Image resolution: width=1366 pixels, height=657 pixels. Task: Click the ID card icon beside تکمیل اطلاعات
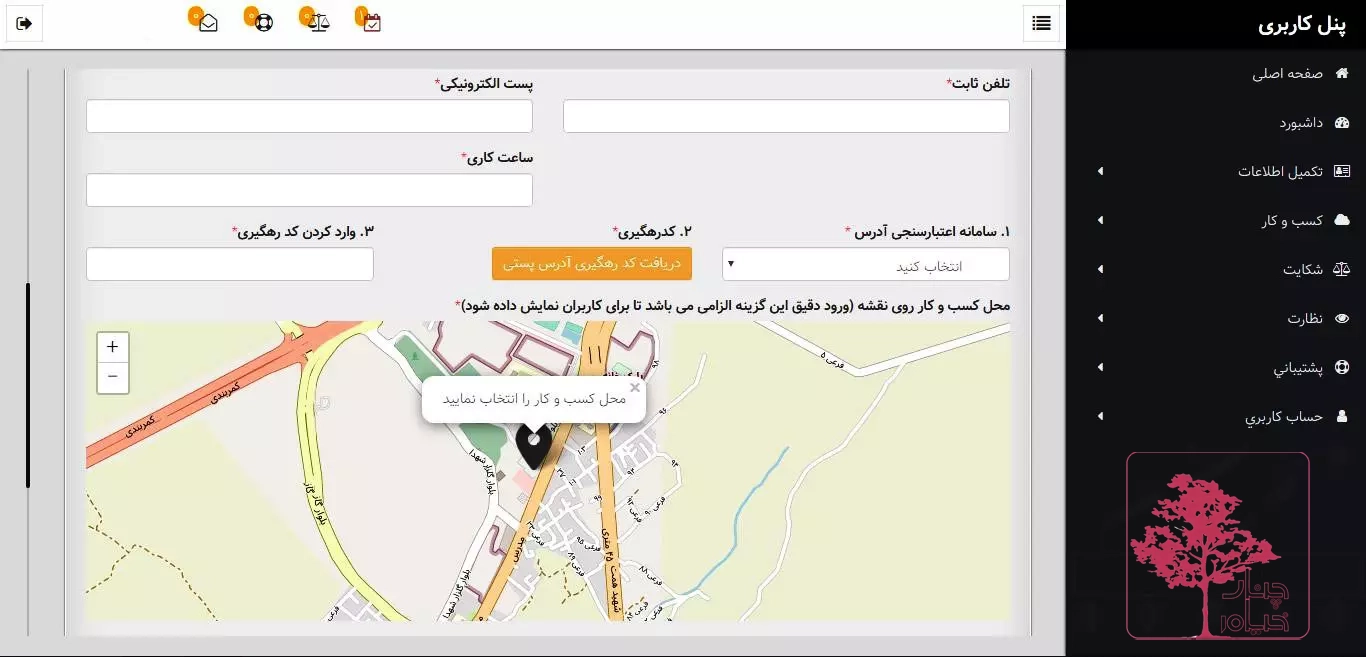[1342, 171]
